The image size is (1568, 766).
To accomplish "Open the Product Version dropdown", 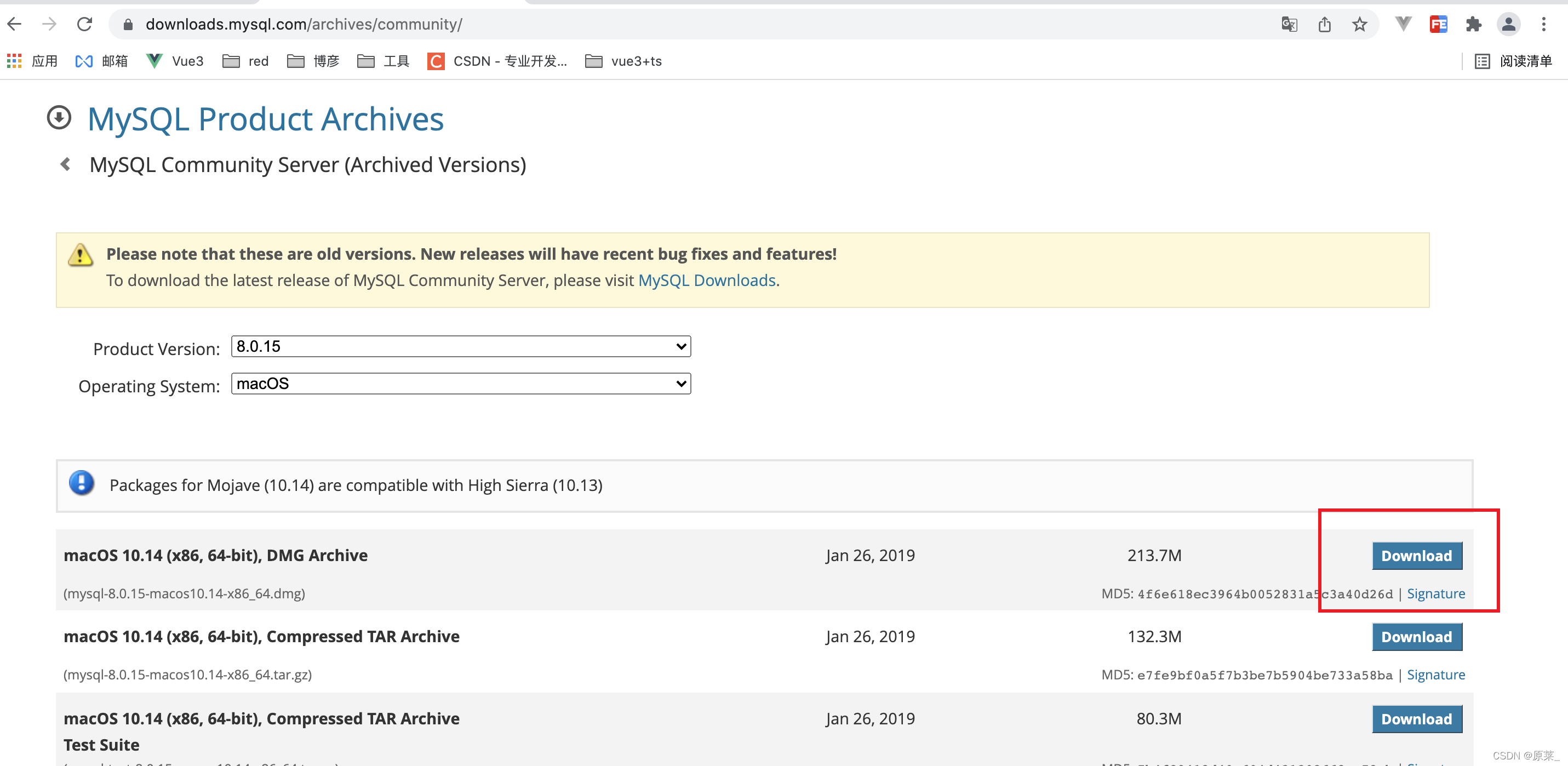I will 461,346.
